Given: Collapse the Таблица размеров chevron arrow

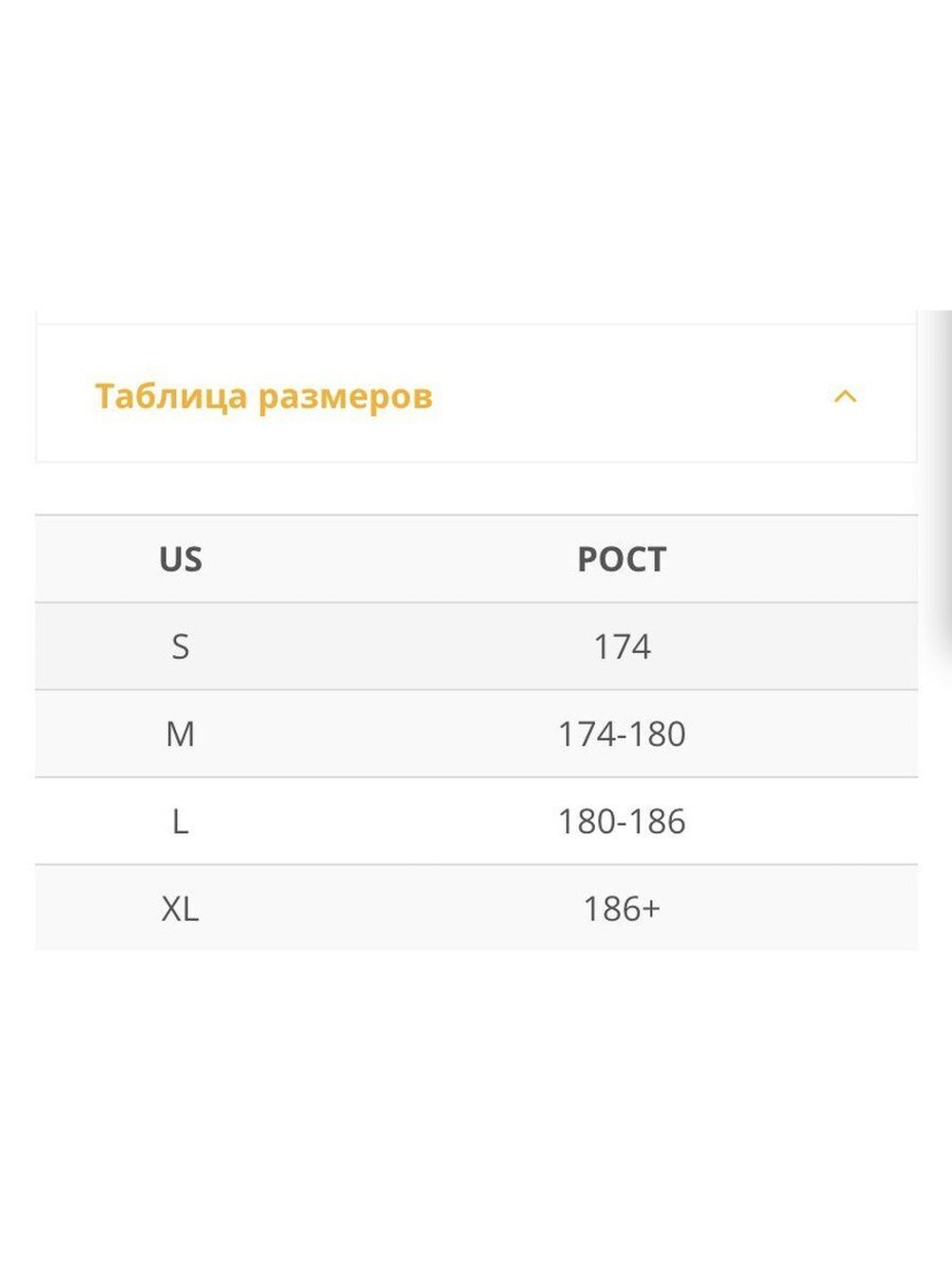Looking at the screenshot, I should click(x=845, y=396).
